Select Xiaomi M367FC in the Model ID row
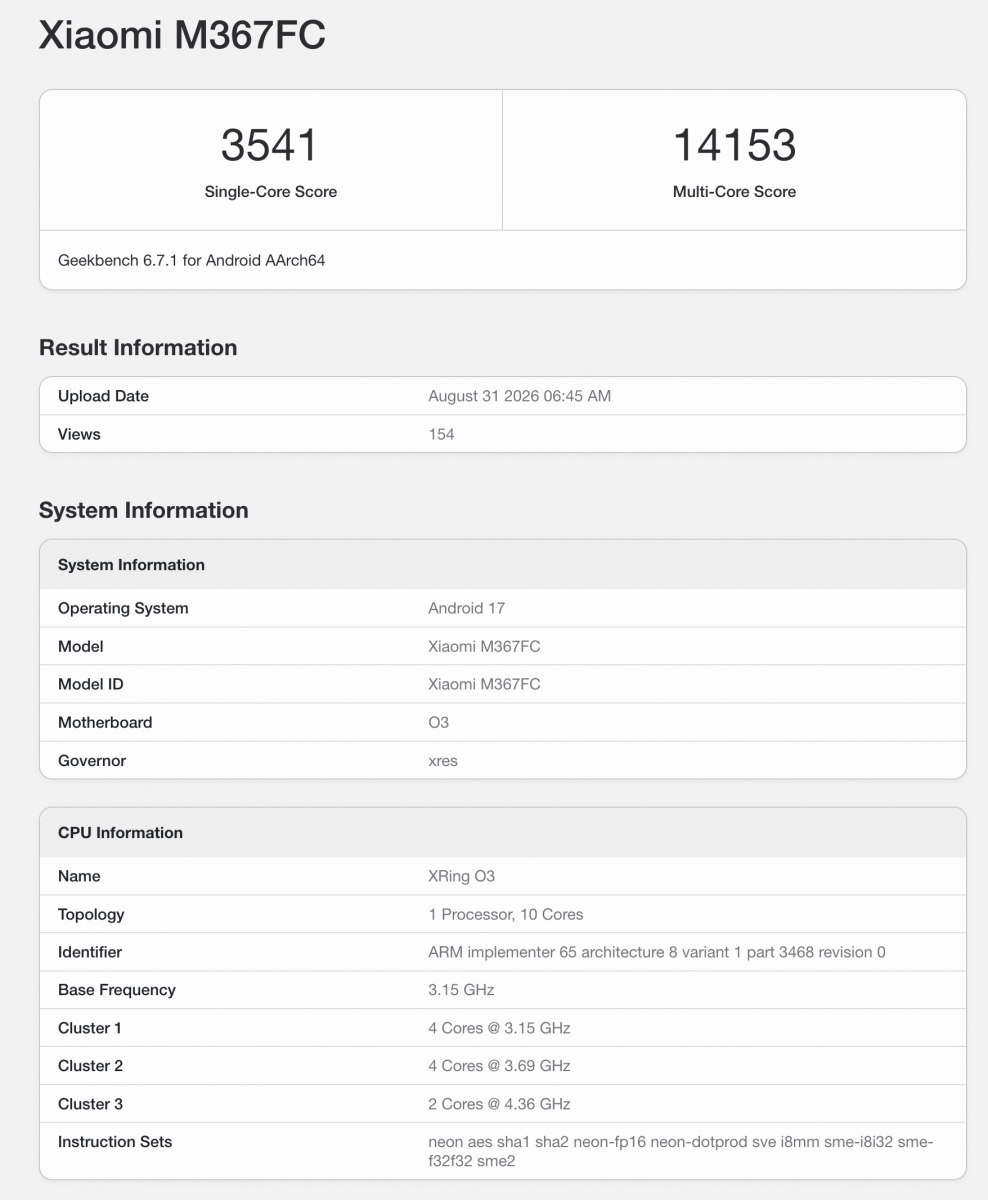The width and height of the screenshot is (988, 1200). point(484,684)
